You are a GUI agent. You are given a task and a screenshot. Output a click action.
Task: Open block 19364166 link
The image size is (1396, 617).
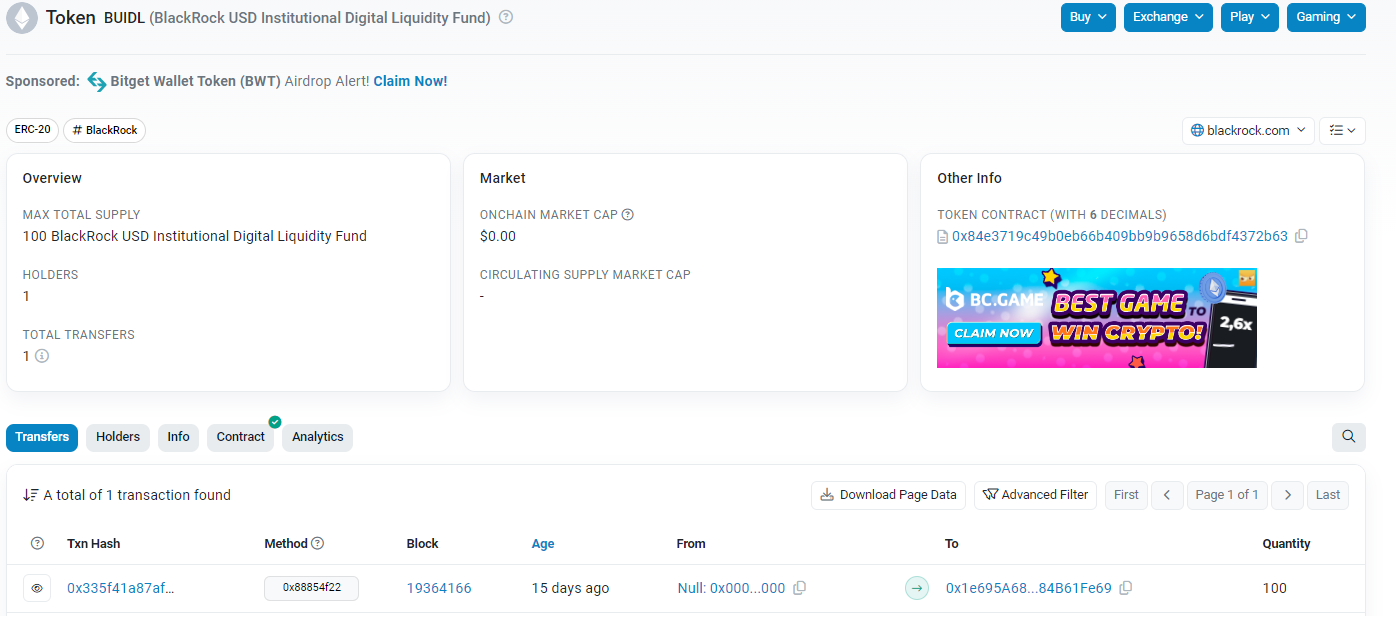click(x=439, y=588)
